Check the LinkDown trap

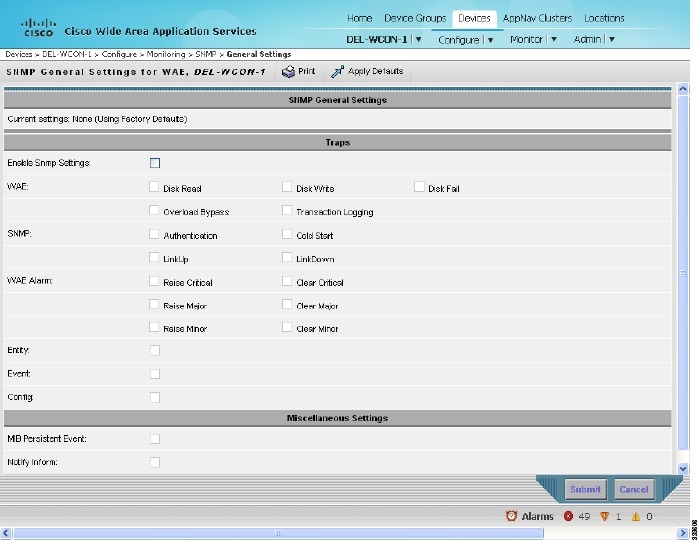coord(287,257)
